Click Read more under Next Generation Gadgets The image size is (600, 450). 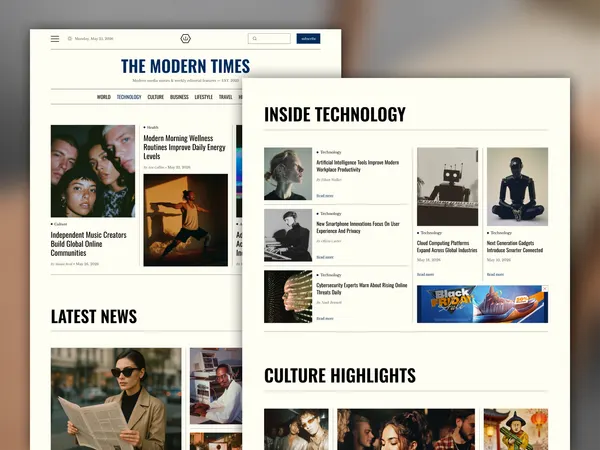coord(495,274)
